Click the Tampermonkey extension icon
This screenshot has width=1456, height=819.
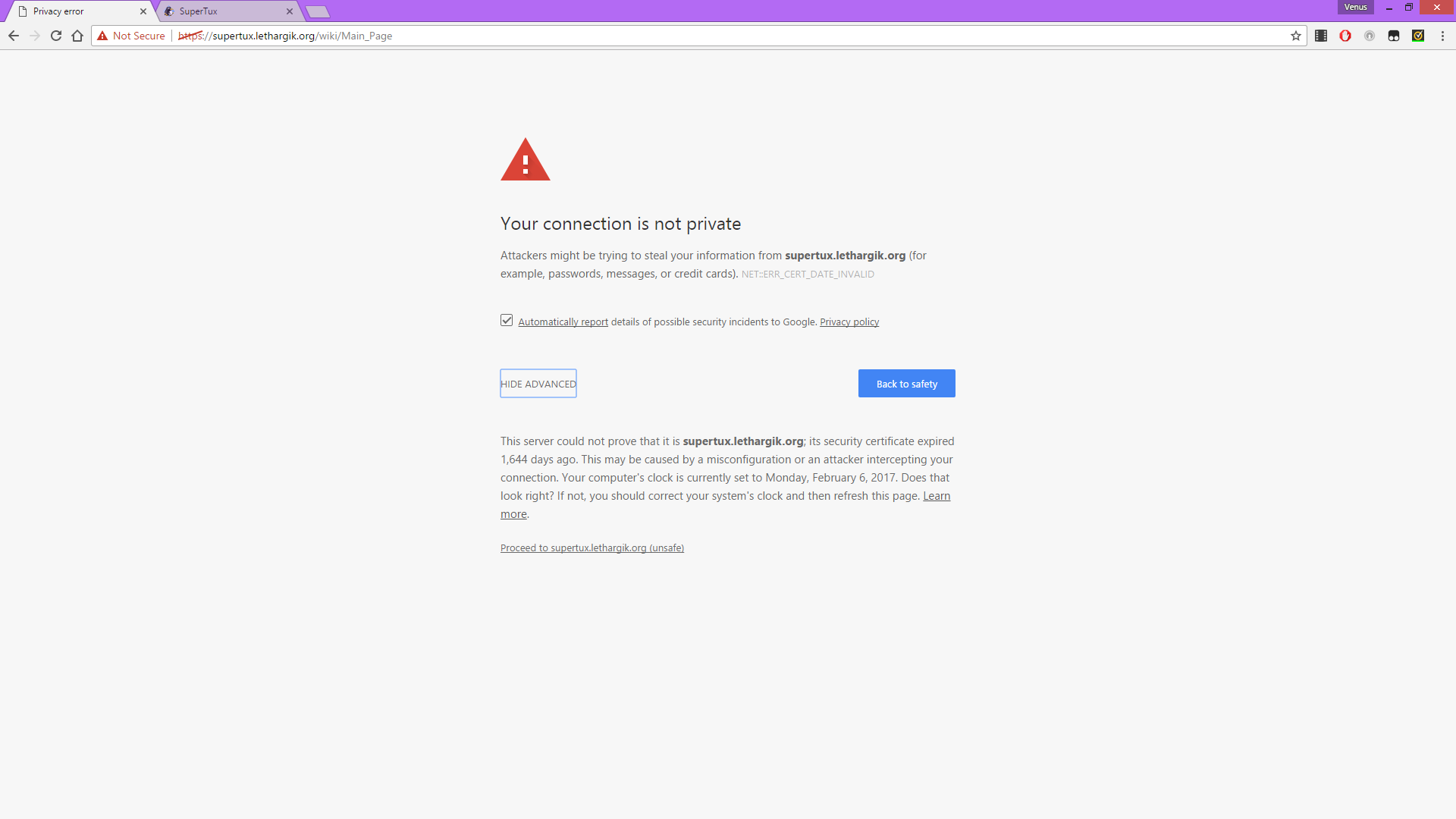[1394, 36]
